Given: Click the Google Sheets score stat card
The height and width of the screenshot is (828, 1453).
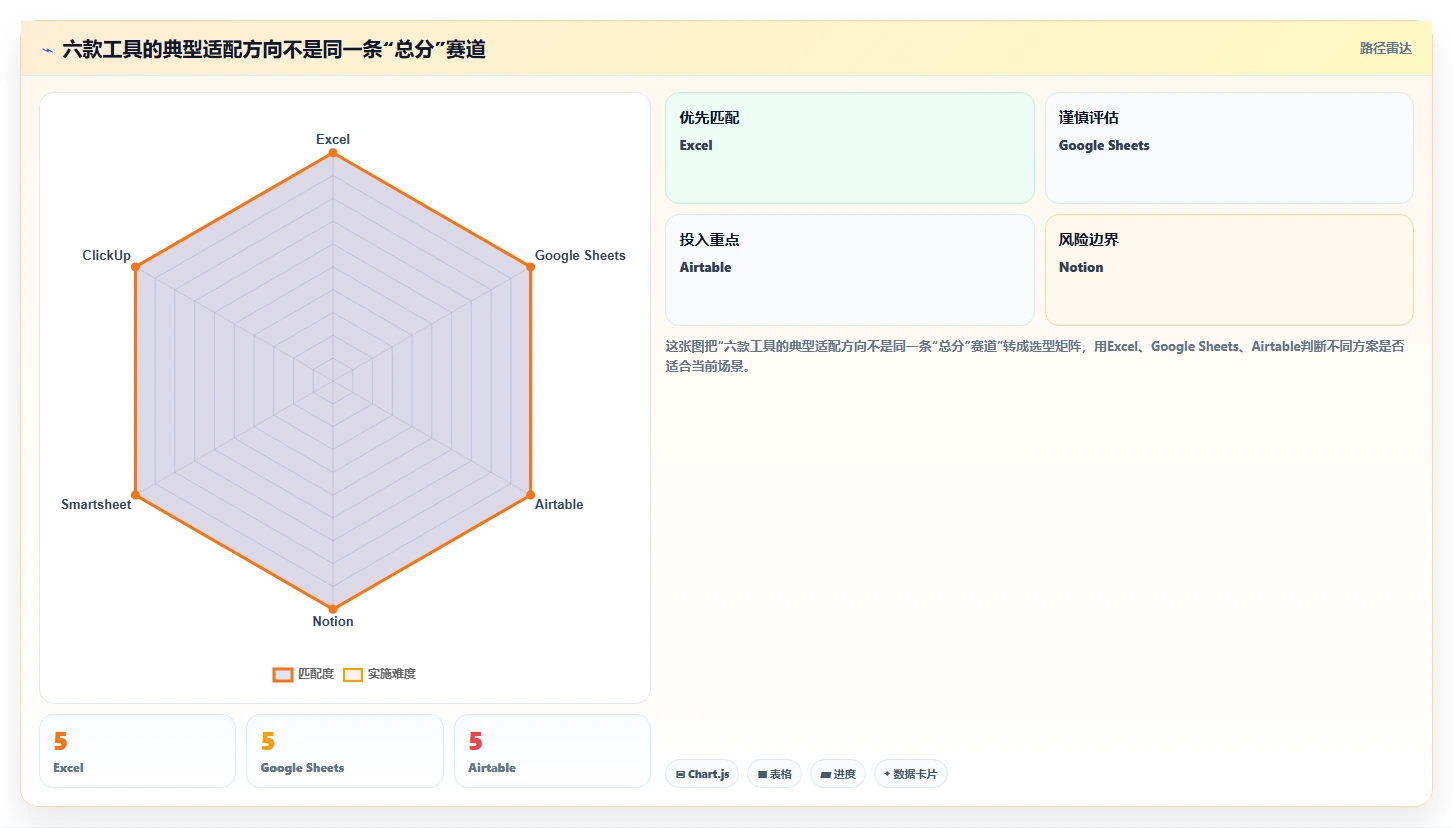Looking at the screenshot, I should pyautogui.click(x=344, y=751).
